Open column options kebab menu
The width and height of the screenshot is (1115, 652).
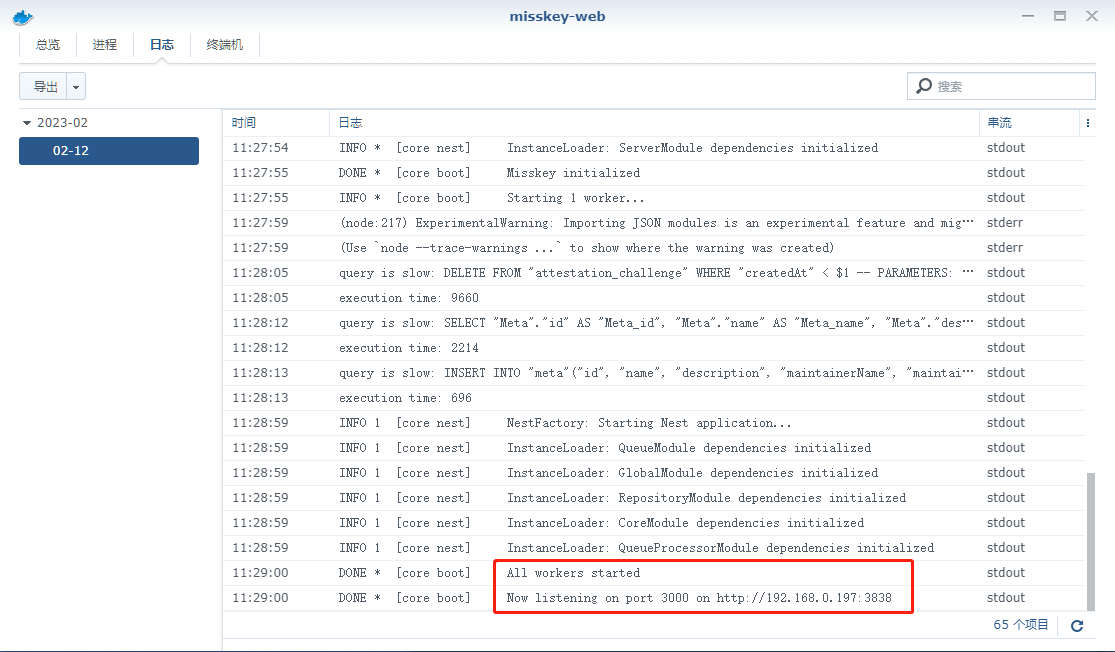(x=1087, y=123)
